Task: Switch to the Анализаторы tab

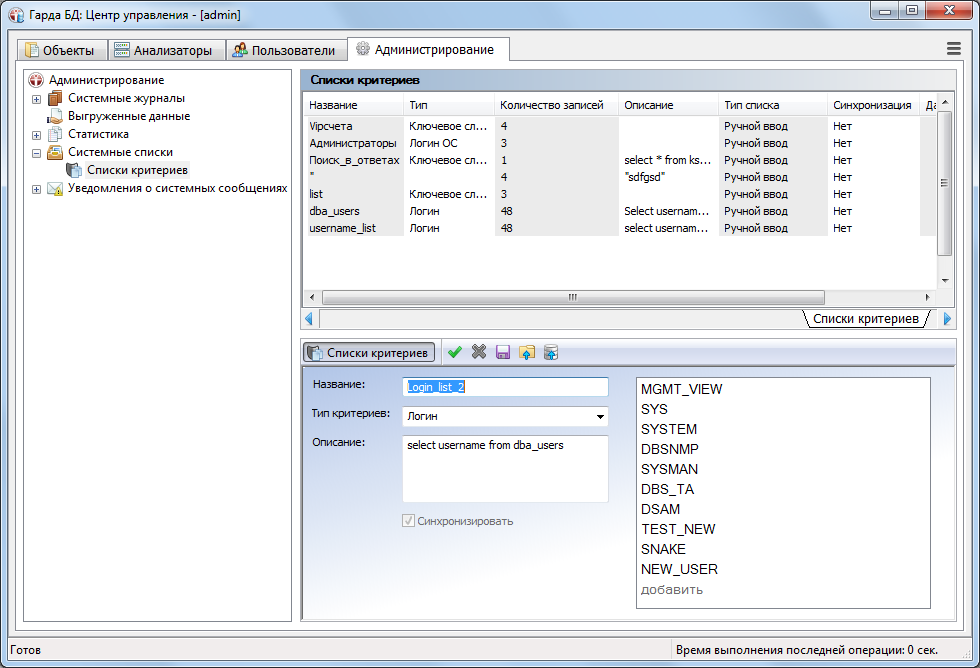Action: click(163, 50)
